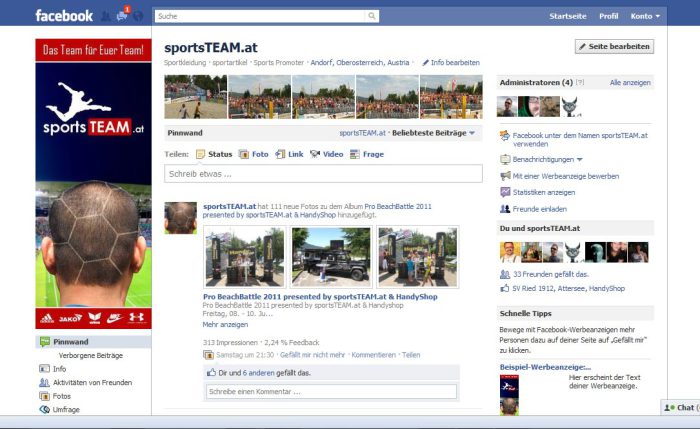Open Pro BeachBattle 2011 album title link
Image resolution: width=700 pixels, height=429 pixels.
pos(320,296)
